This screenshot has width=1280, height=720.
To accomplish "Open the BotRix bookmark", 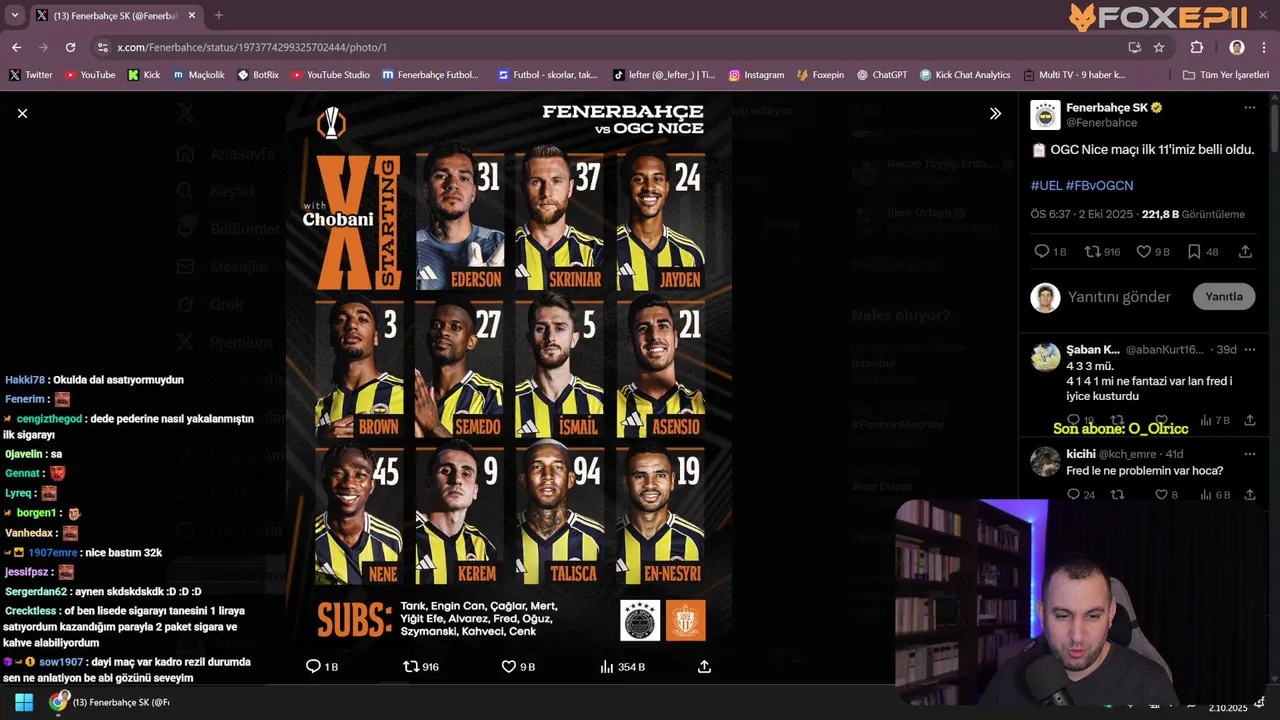I will 258,75.
